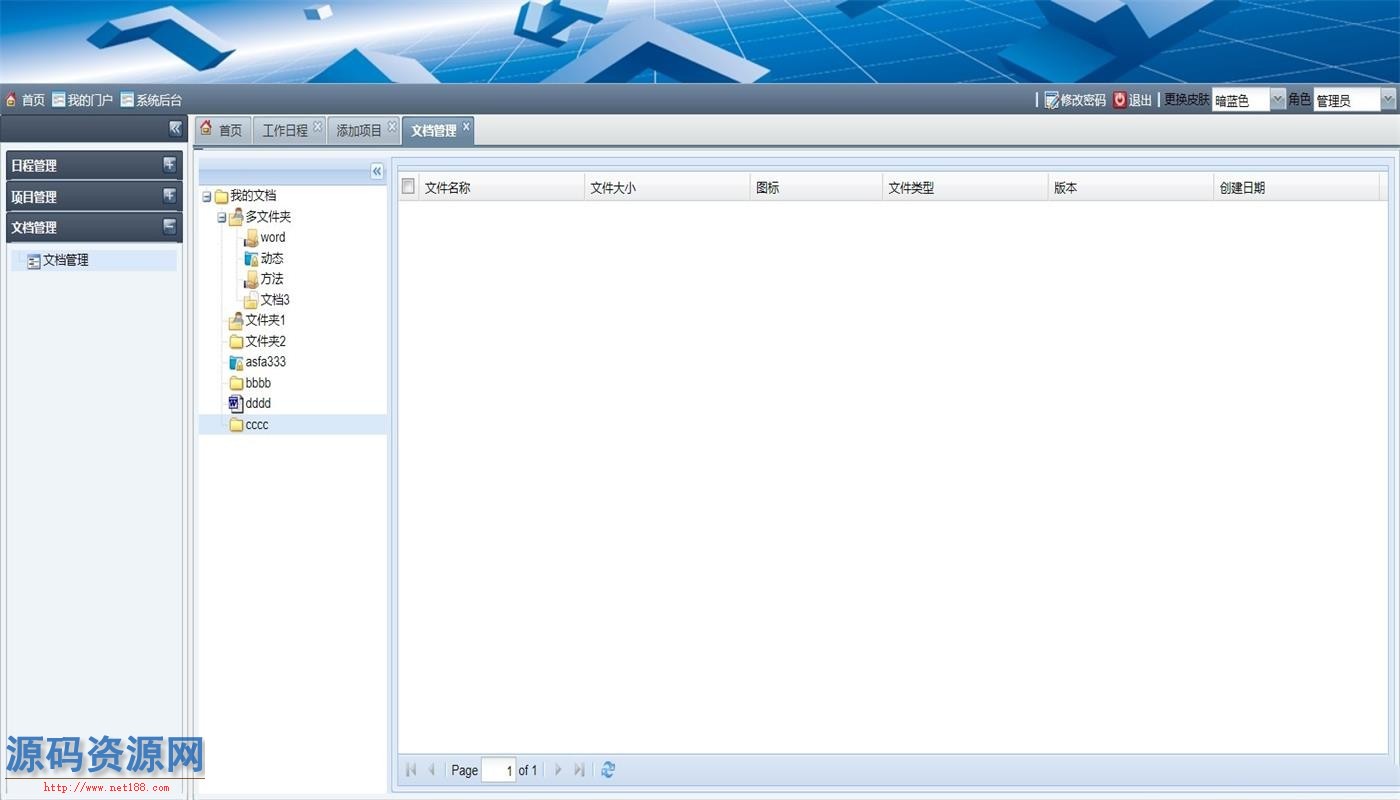Open 系统后台 in the top bar
The height and width of the screenshot is (800, 1400).
159,100
